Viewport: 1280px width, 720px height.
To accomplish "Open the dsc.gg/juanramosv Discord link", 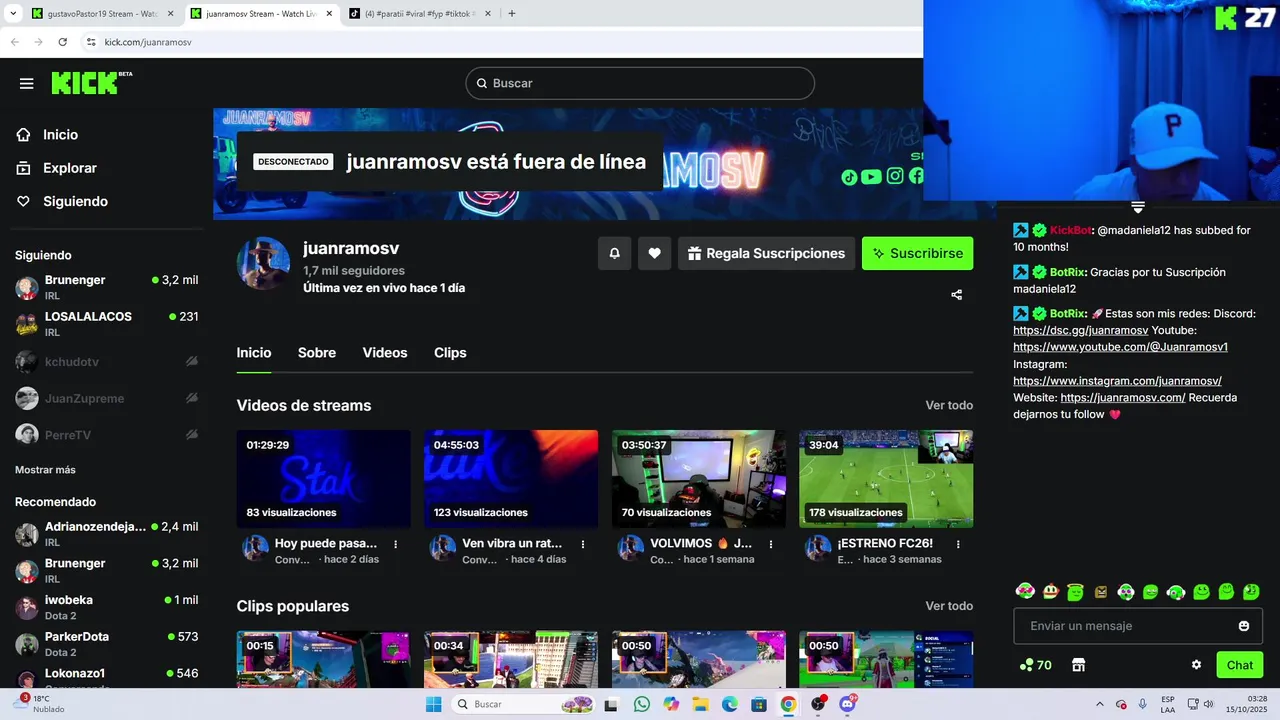I will click(x=1080, y=330).
